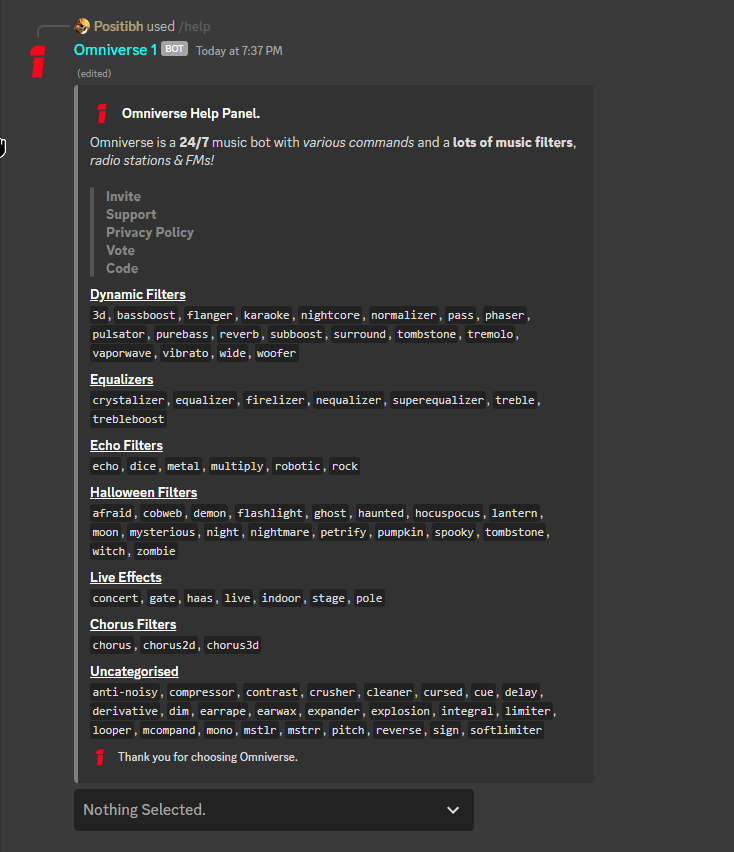The height and width of the screenshot is (852, 734).
Task: Click the softlimiter filter tag
Action: [506, 730]
